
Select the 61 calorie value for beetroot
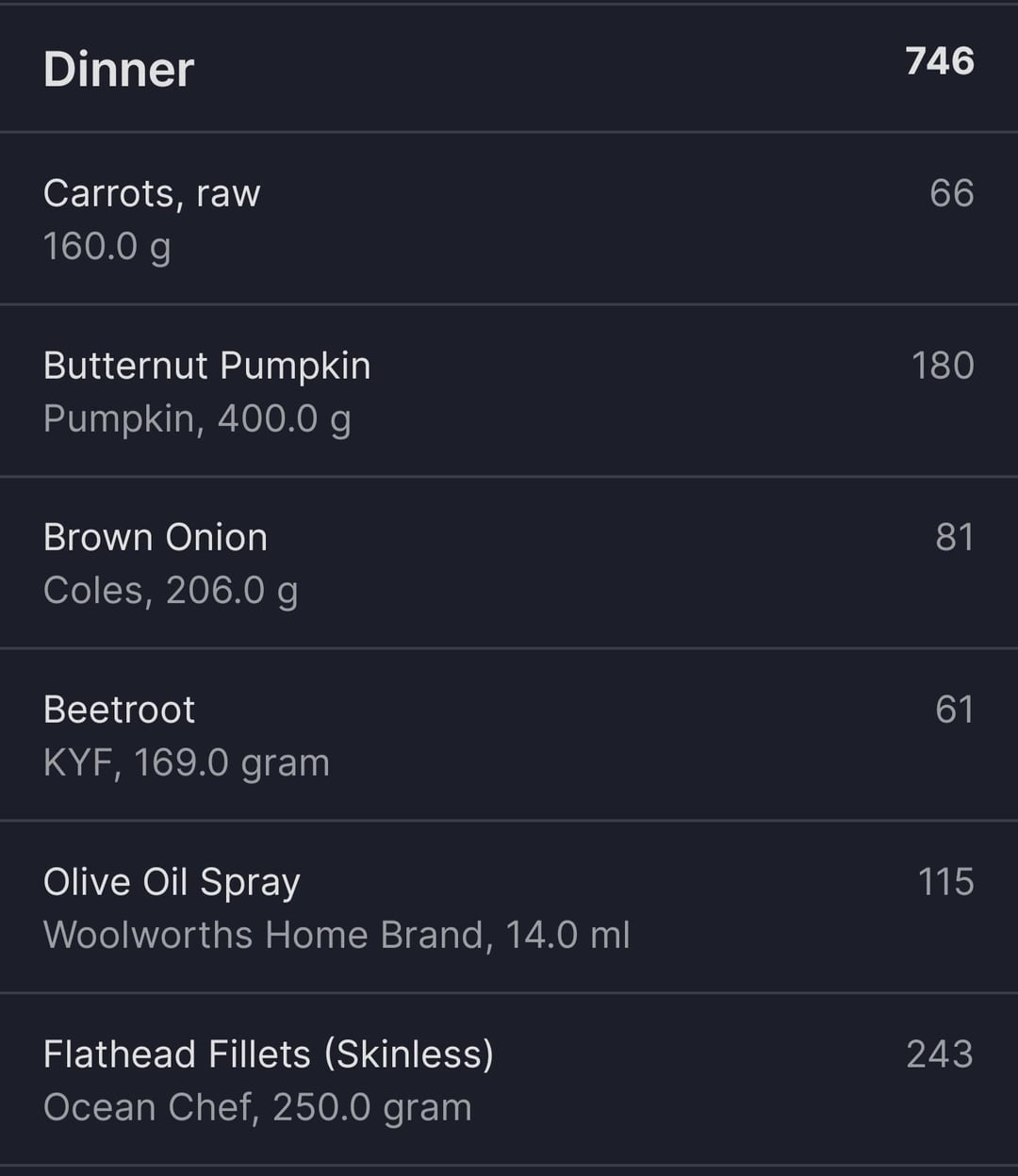[x=955, y=710]
